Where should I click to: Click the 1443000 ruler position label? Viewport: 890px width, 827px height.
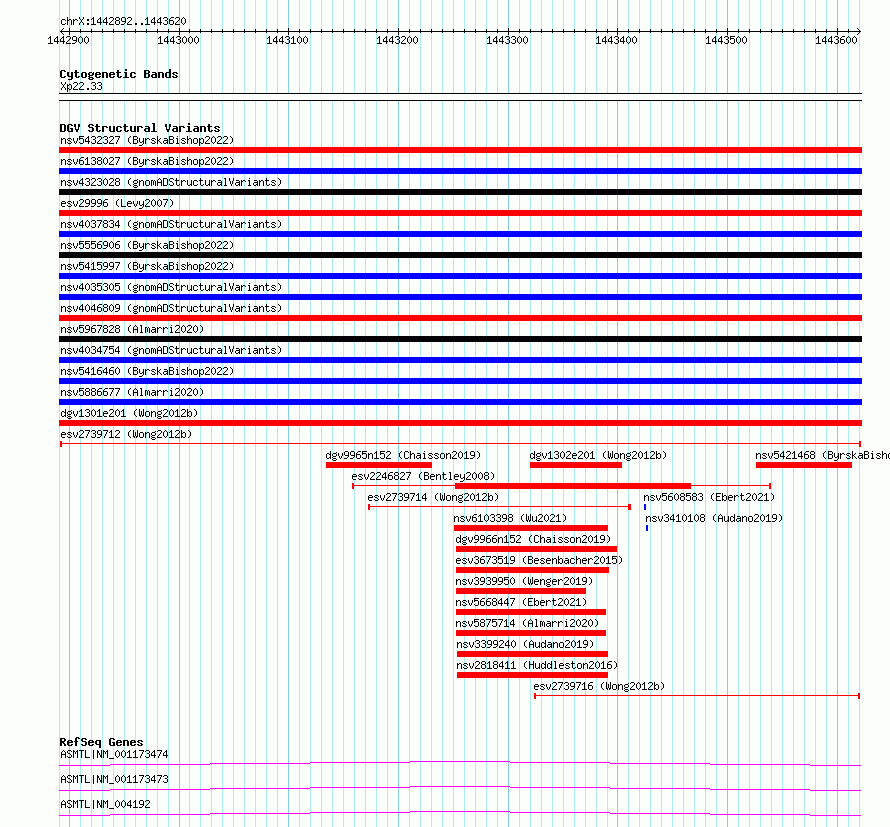(178, 40)
